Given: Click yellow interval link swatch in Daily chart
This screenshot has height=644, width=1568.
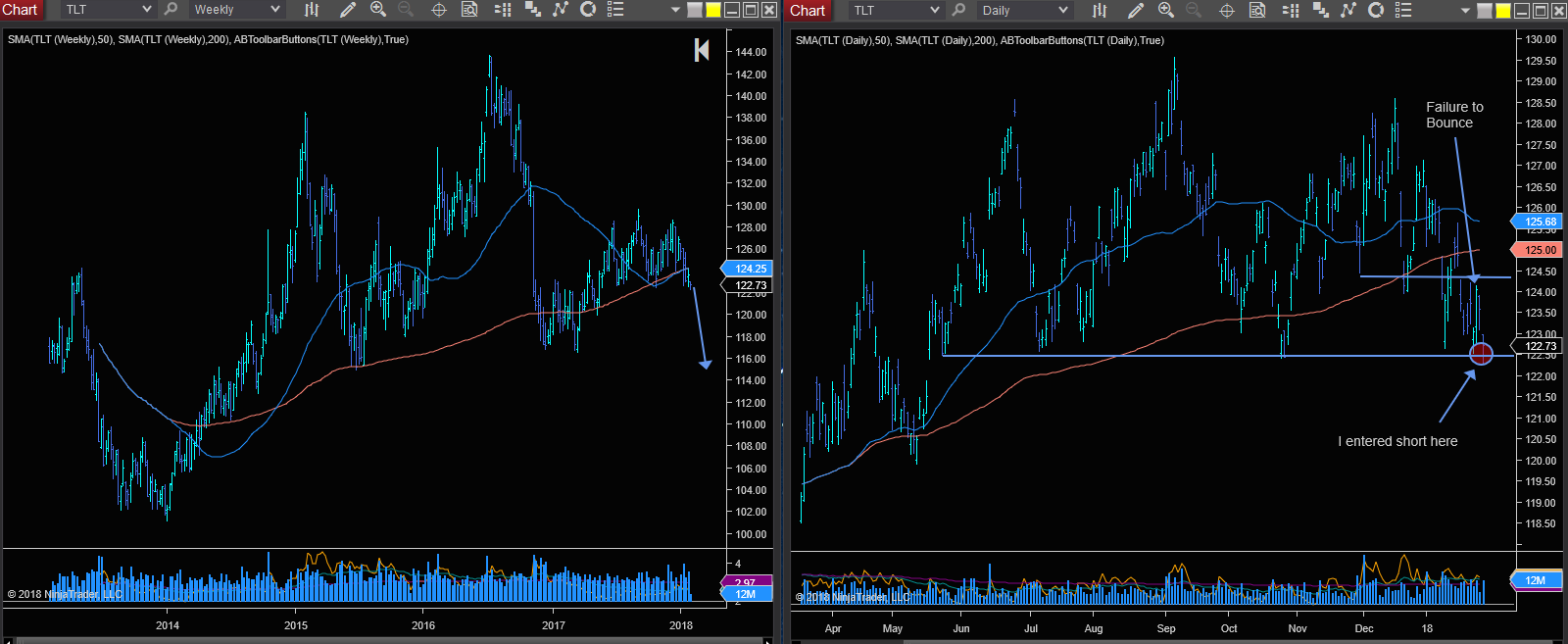Looking at the screenshot, I should (x=1503, y=10).
